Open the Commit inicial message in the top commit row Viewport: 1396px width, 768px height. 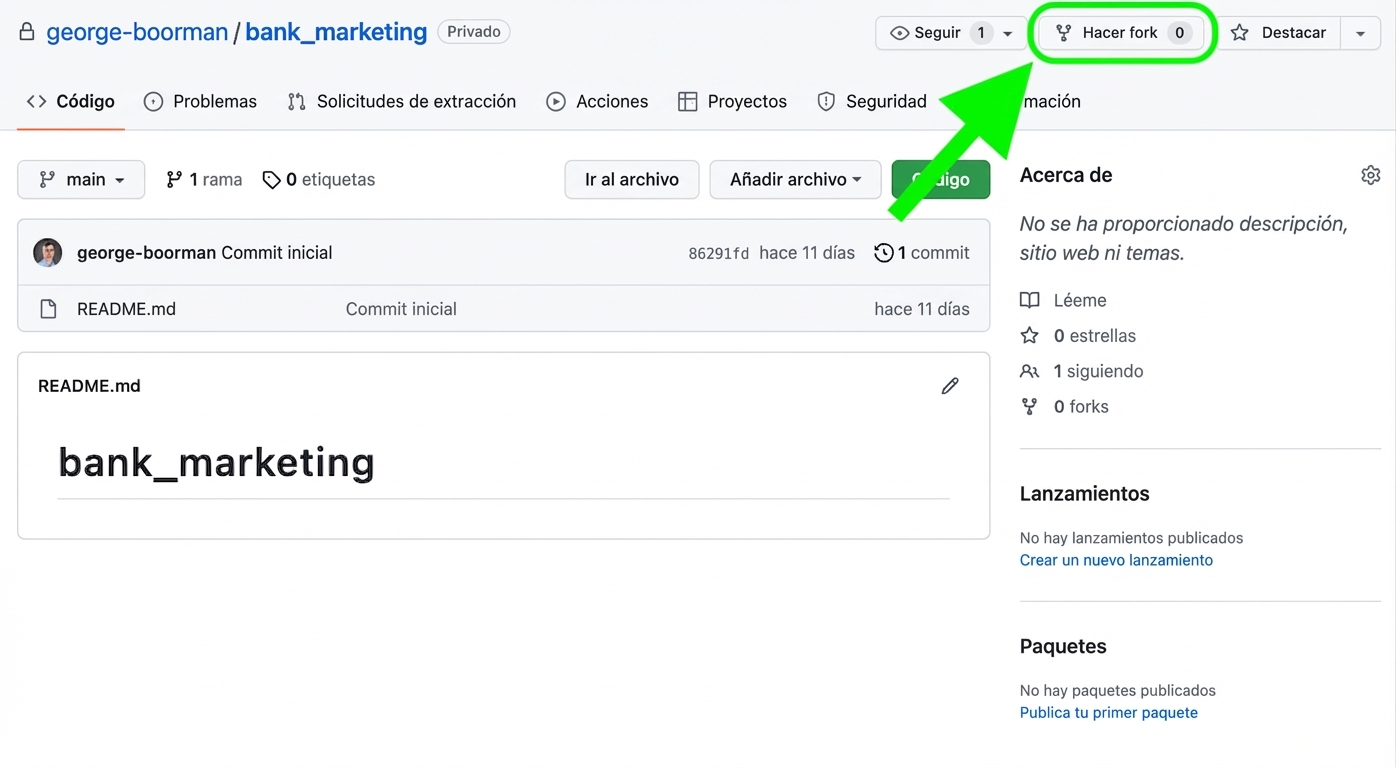pyautogui.click(x=277, y=253)
